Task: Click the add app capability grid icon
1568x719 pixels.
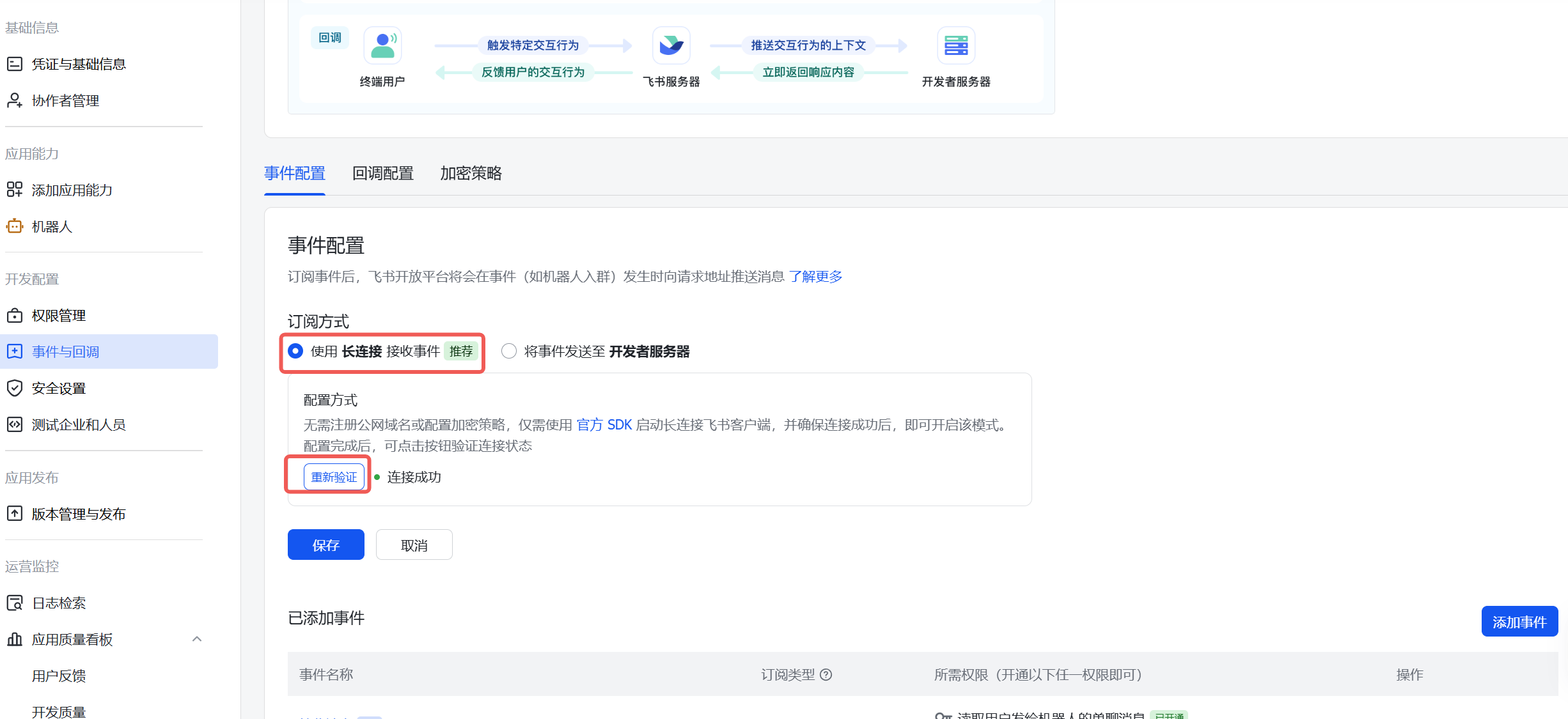Action: (x=14, y=190)
